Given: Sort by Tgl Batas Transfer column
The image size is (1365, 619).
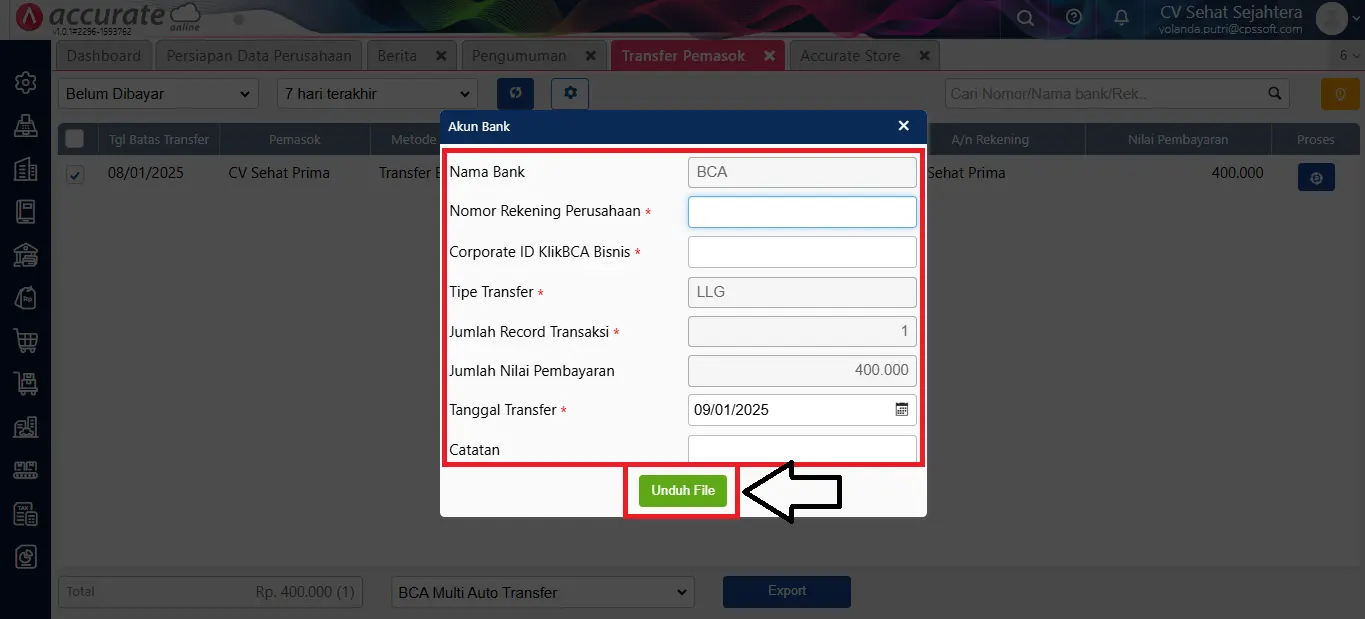Looking at the screenshot, I should click(x=159, y=139).
